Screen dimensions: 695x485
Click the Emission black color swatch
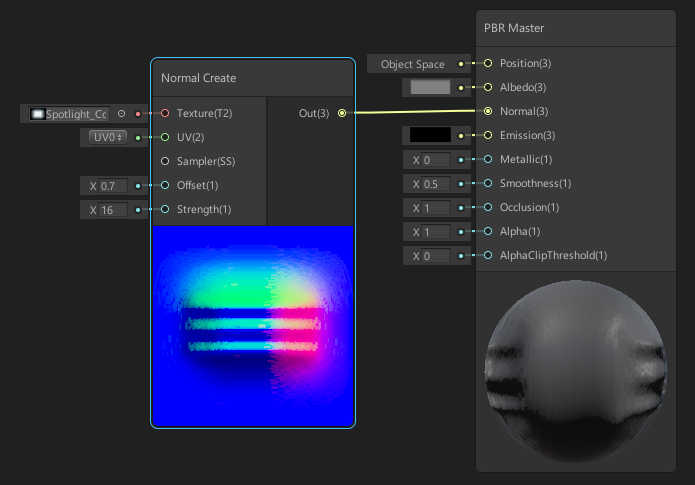point(430,135)
